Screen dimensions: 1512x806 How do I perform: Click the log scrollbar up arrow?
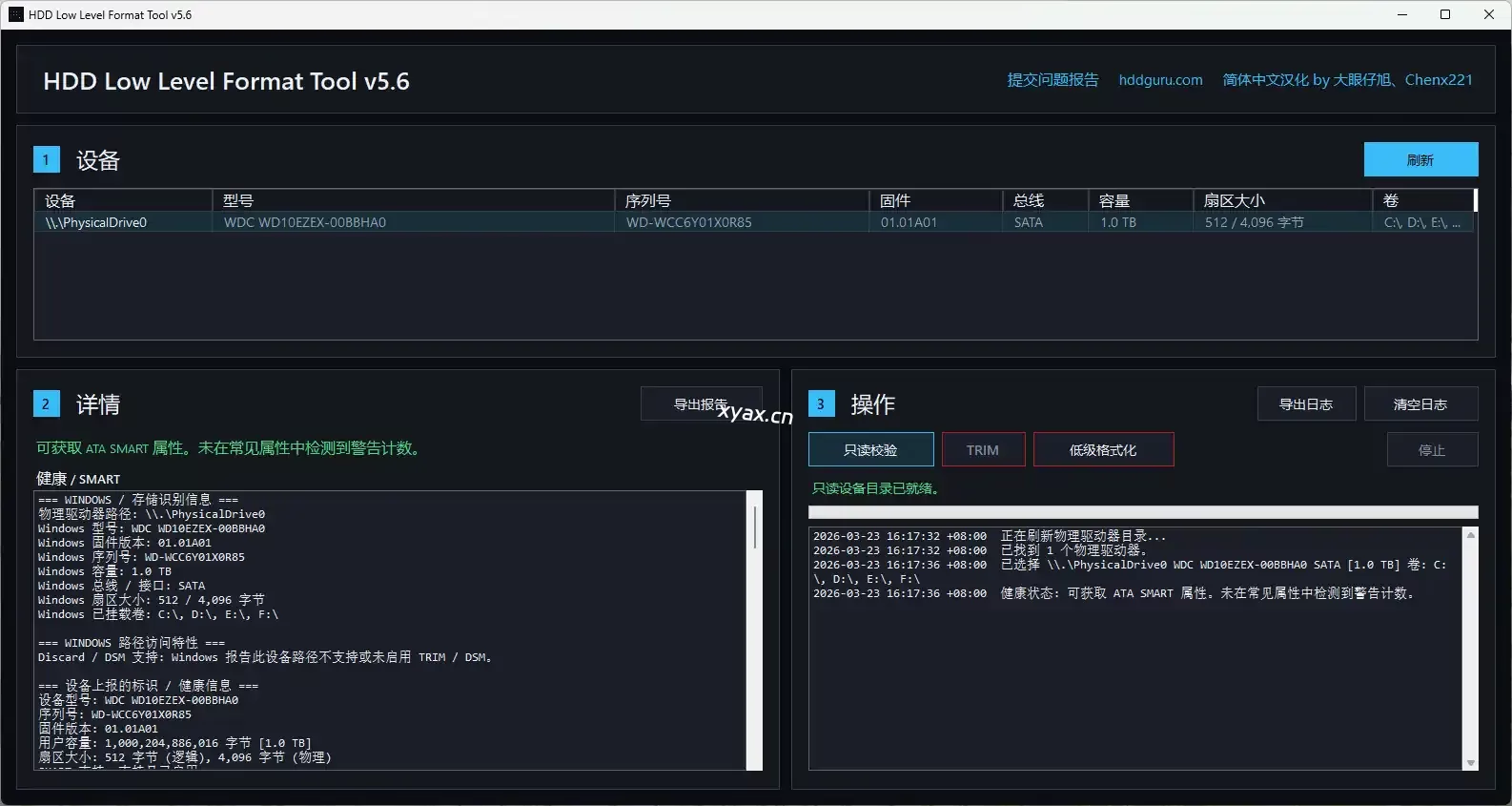click(x=1470, y=535)
